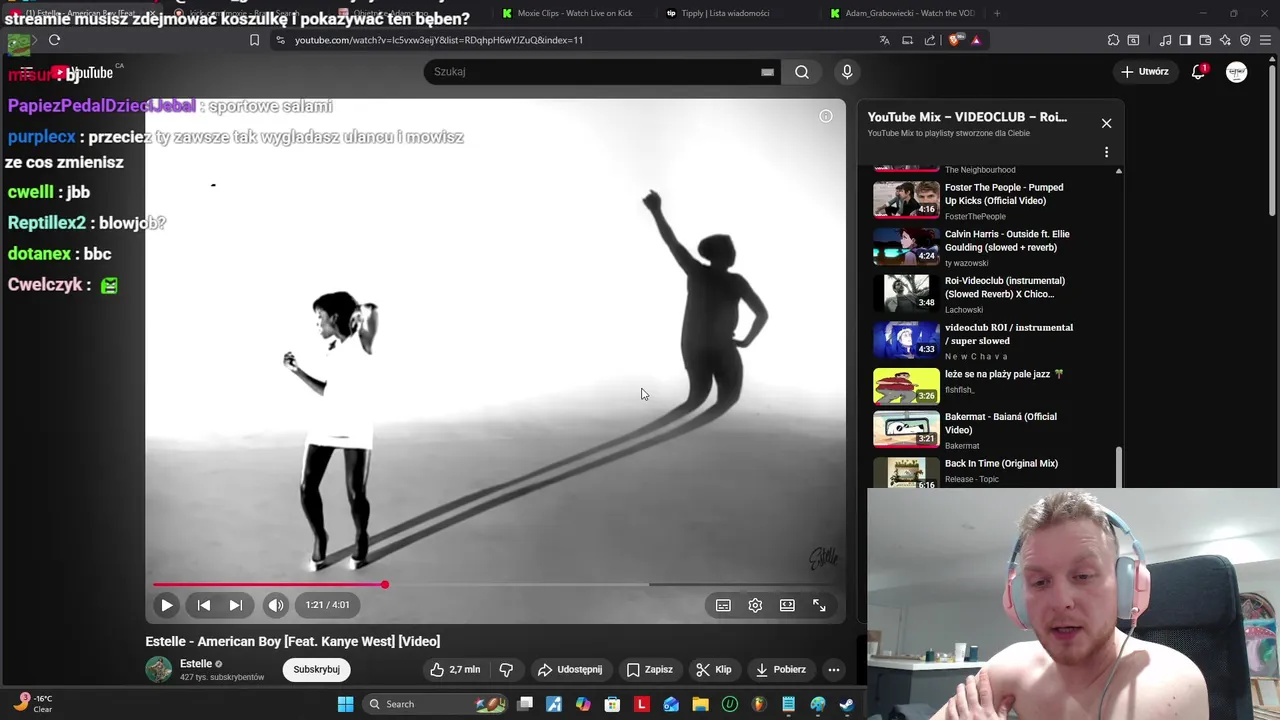Open a new browser tab with plus

pyautogui.click(x=997, y=13)
